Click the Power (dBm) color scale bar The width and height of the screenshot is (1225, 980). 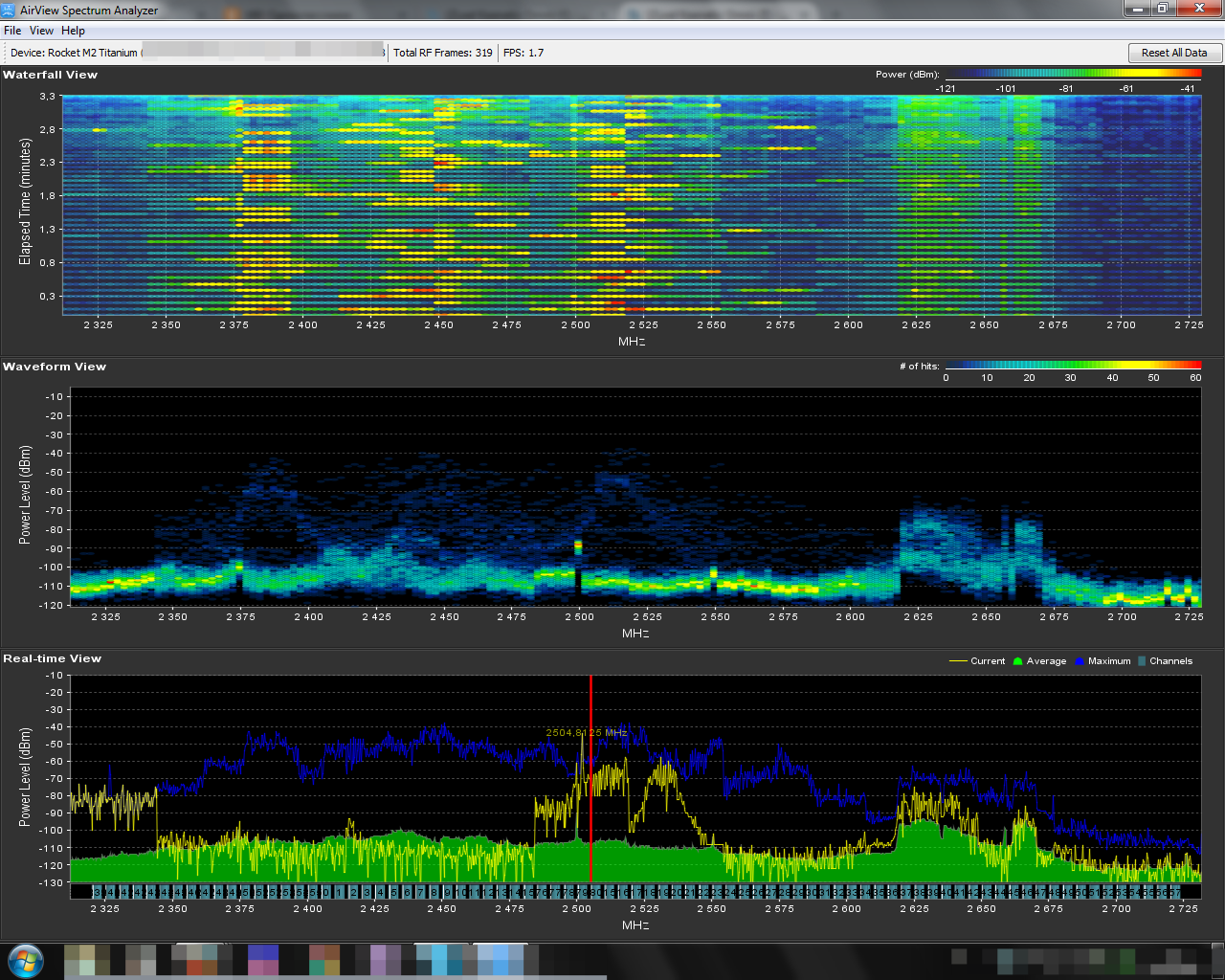(x=1073, y=74)
